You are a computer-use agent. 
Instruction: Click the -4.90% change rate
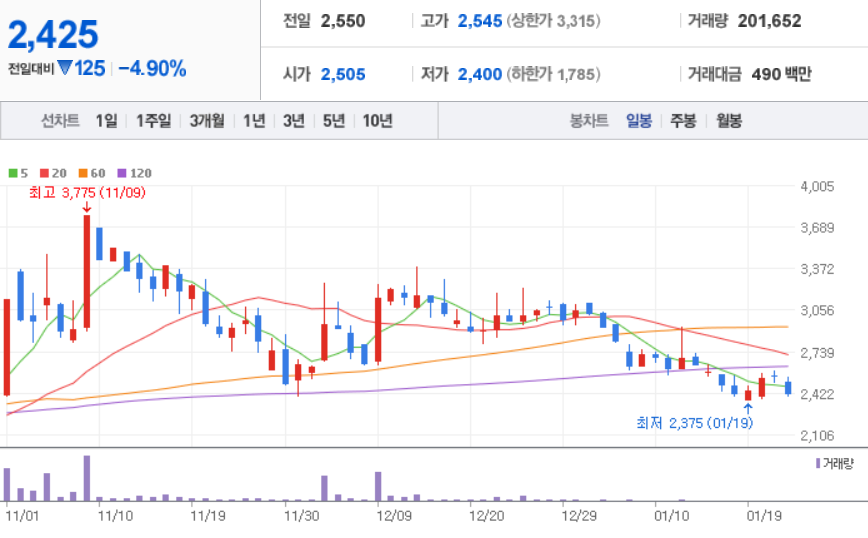[152, 69]
